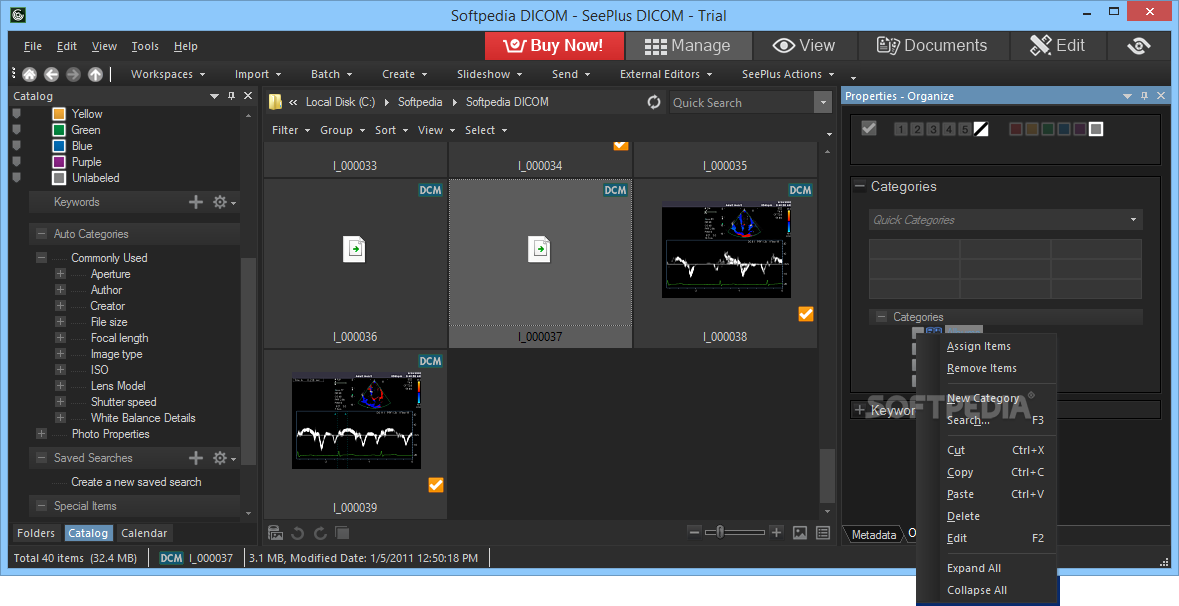Click the image basket icon in bottom toolbar
The image size is (1179, 606).
click(x=275, y=533)
